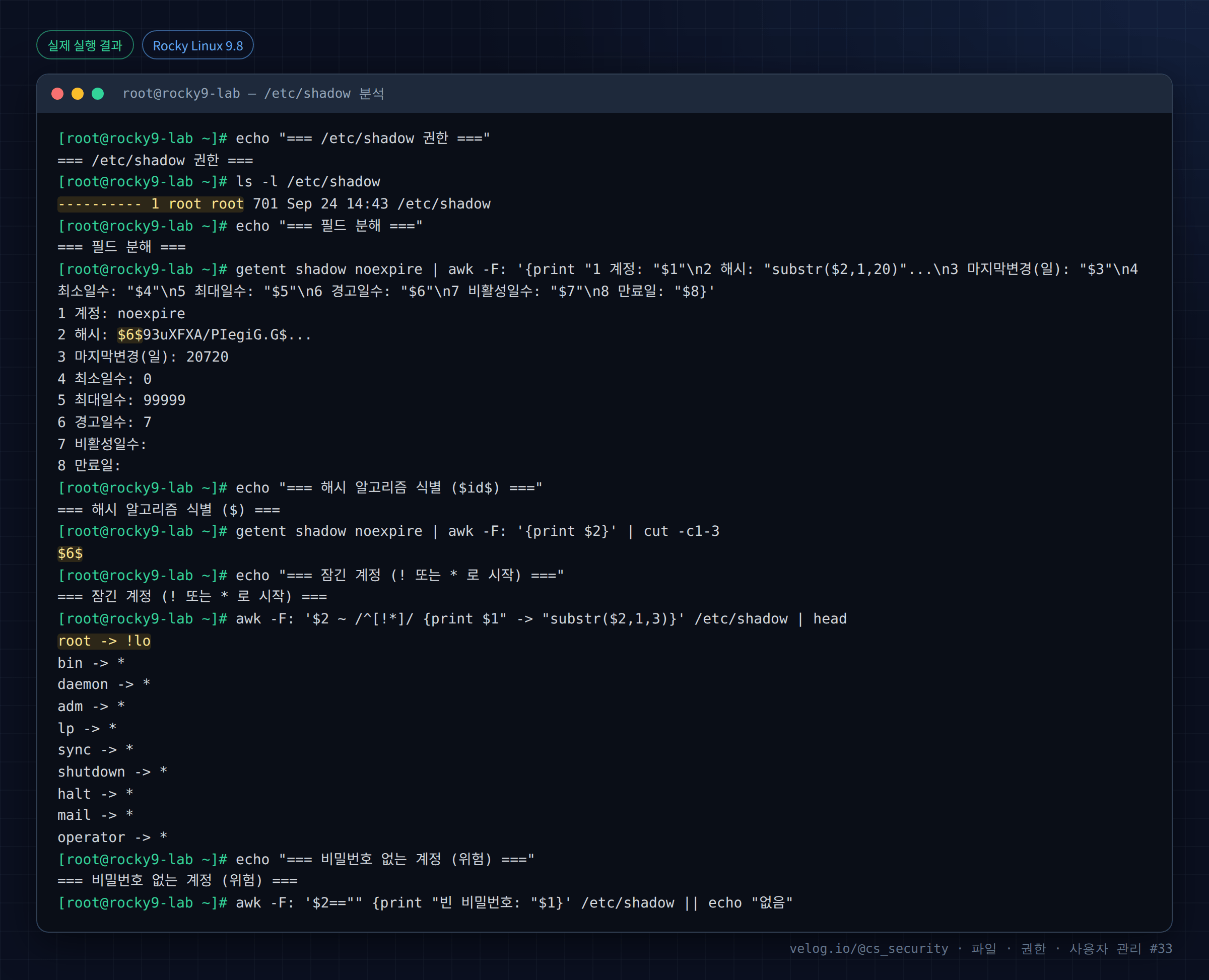The image size is (1209, 980).
Task: Click the yellow minimize dot in terminal title bar
Action: click(78, 94)
